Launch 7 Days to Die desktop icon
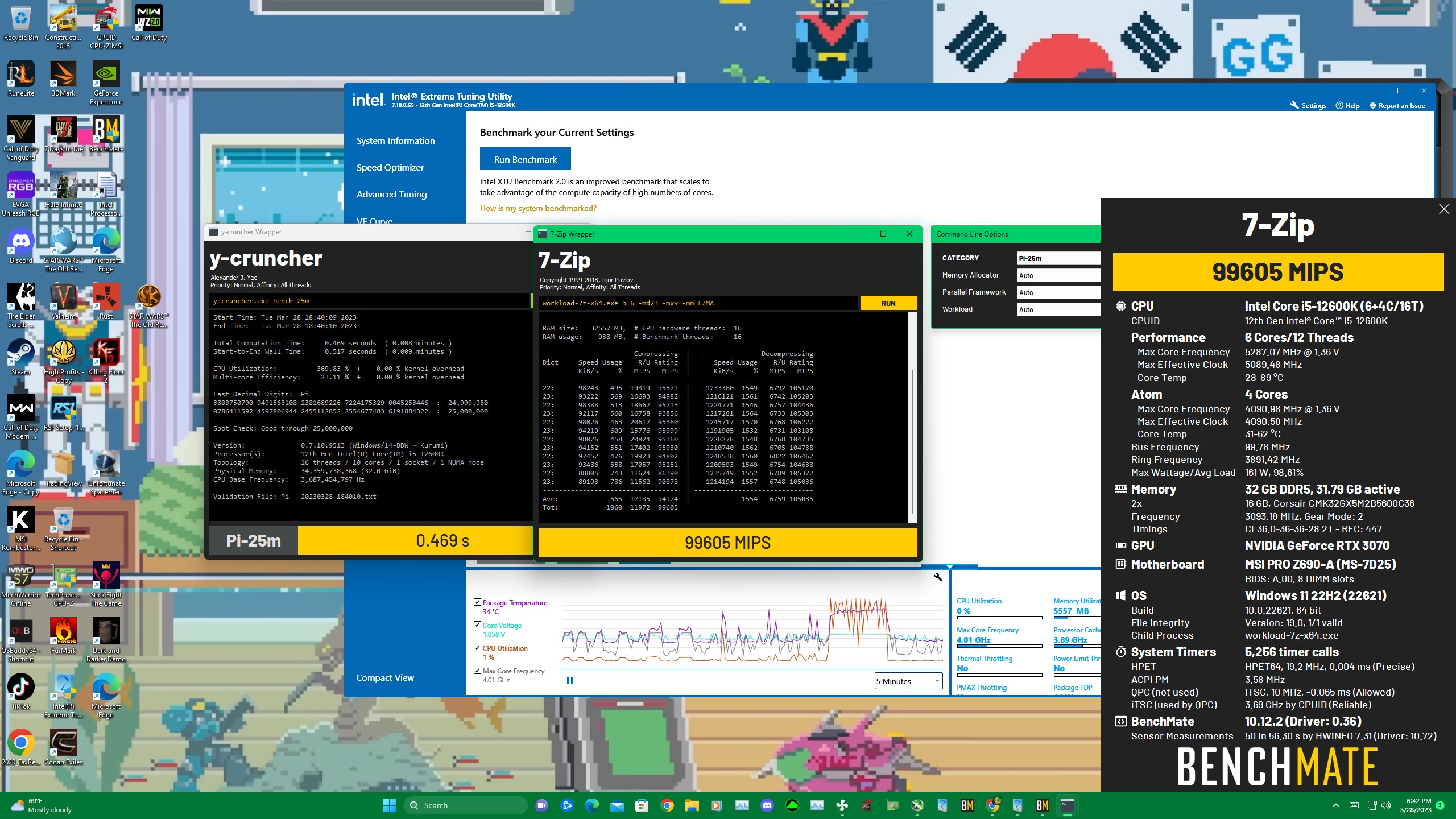The image size is (1456, 819). (63, 134)
